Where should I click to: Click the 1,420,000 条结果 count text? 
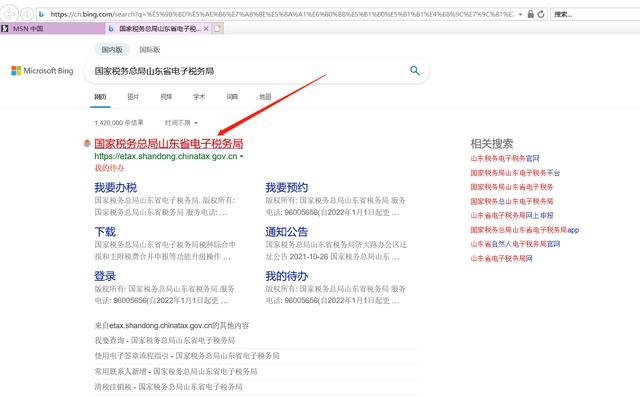tap(119, 122)
